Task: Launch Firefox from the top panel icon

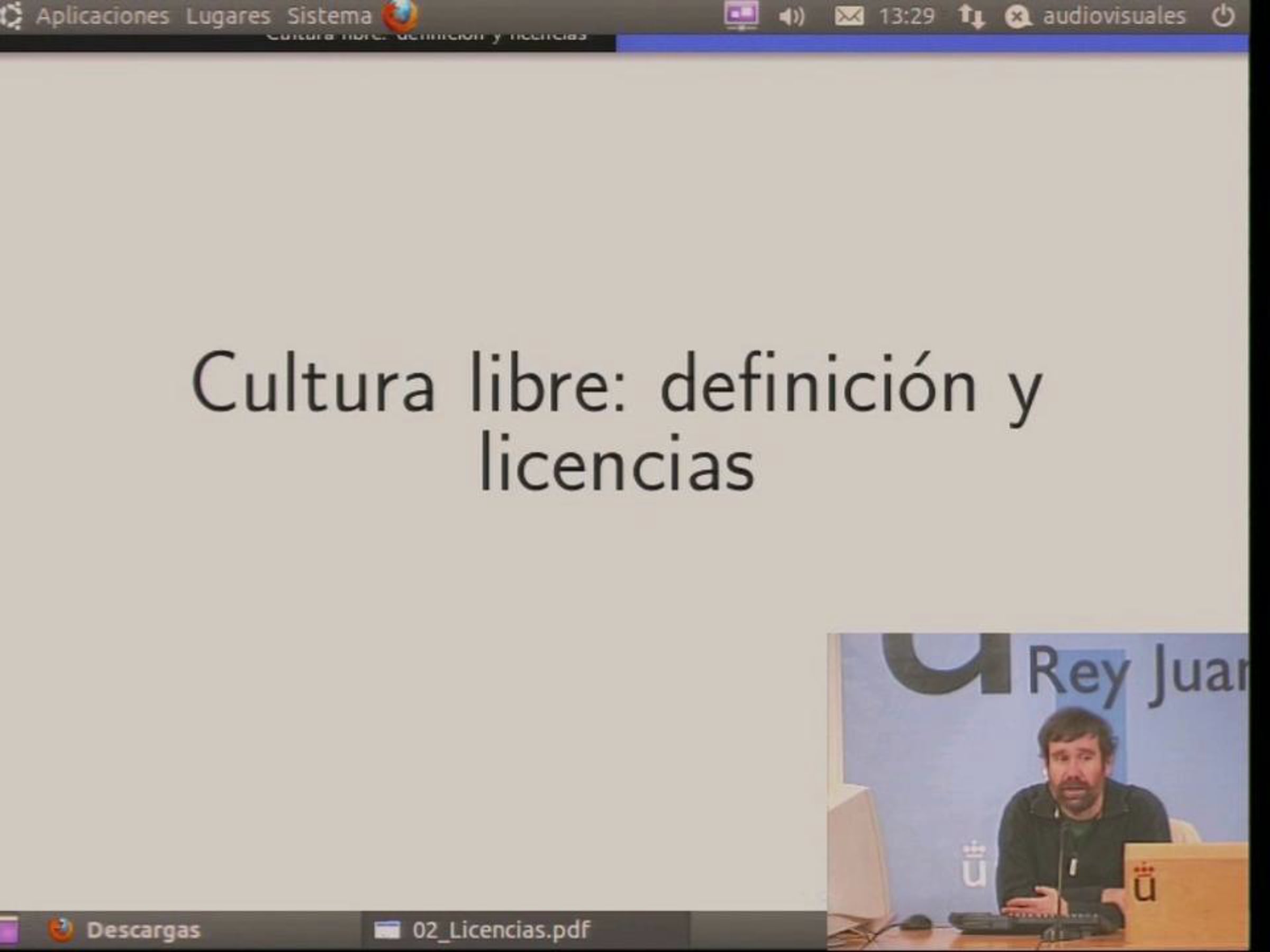Action: (400, 15)
